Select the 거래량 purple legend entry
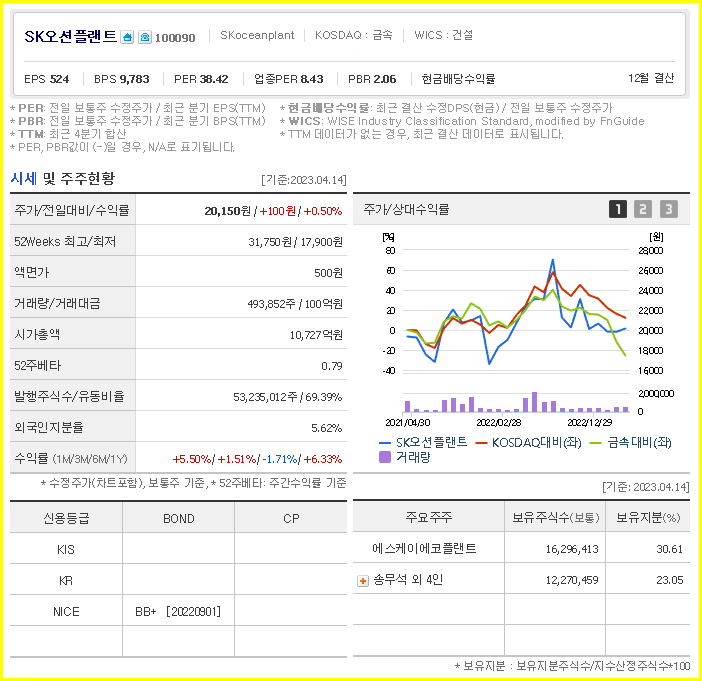This screenshot has width=702, height=681. pos(405,457)
